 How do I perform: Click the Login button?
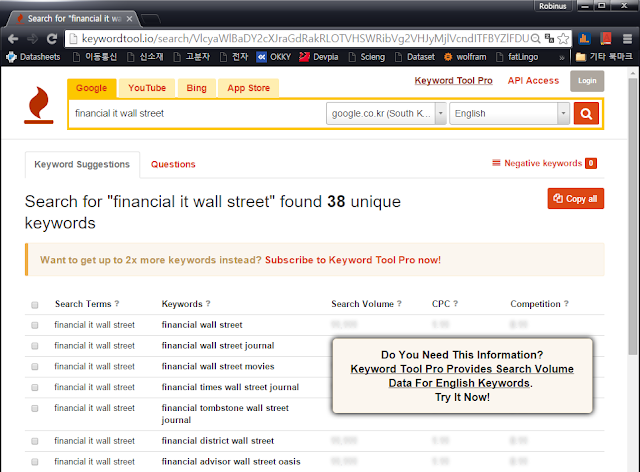tap(587, 81)
